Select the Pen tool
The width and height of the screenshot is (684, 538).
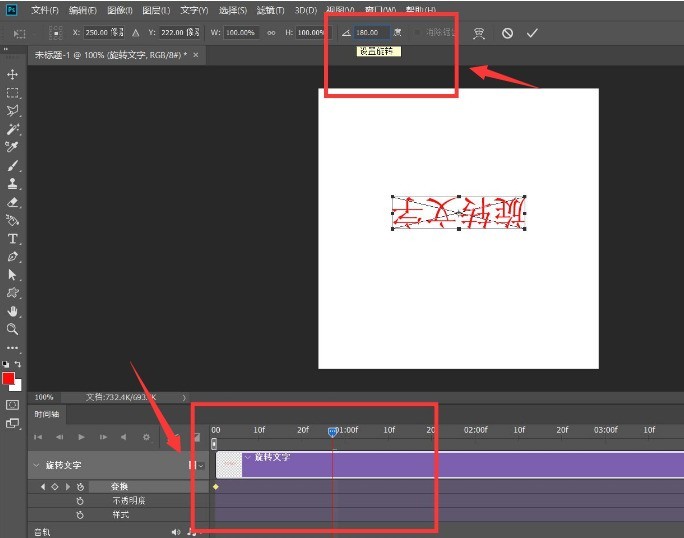12,257
